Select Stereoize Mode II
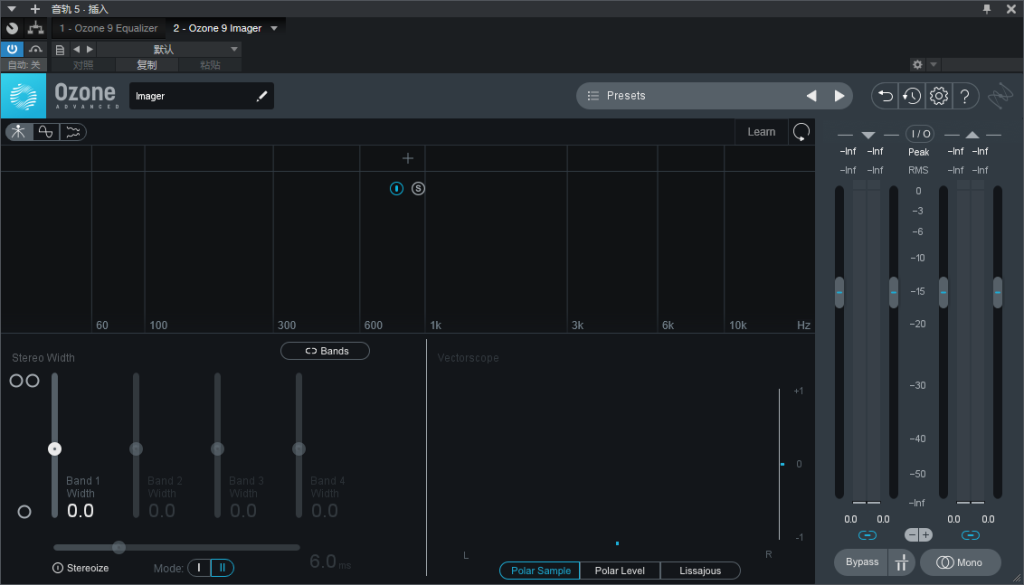The height and width of the screenshot is (585, 1024). (x=222, y=568)
